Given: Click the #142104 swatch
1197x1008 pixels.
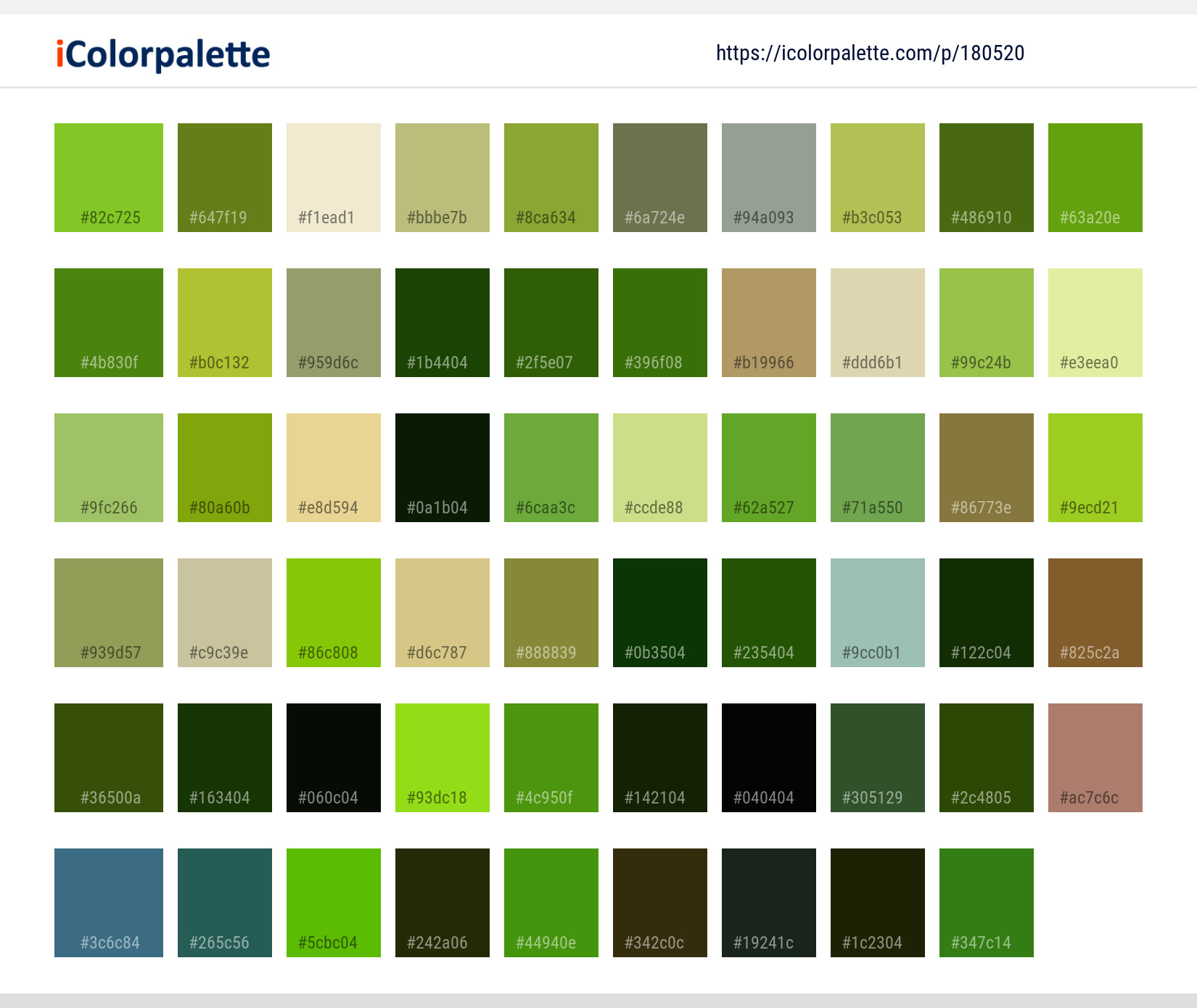Looking at the screenshot, I should click(x=660, y=758).
